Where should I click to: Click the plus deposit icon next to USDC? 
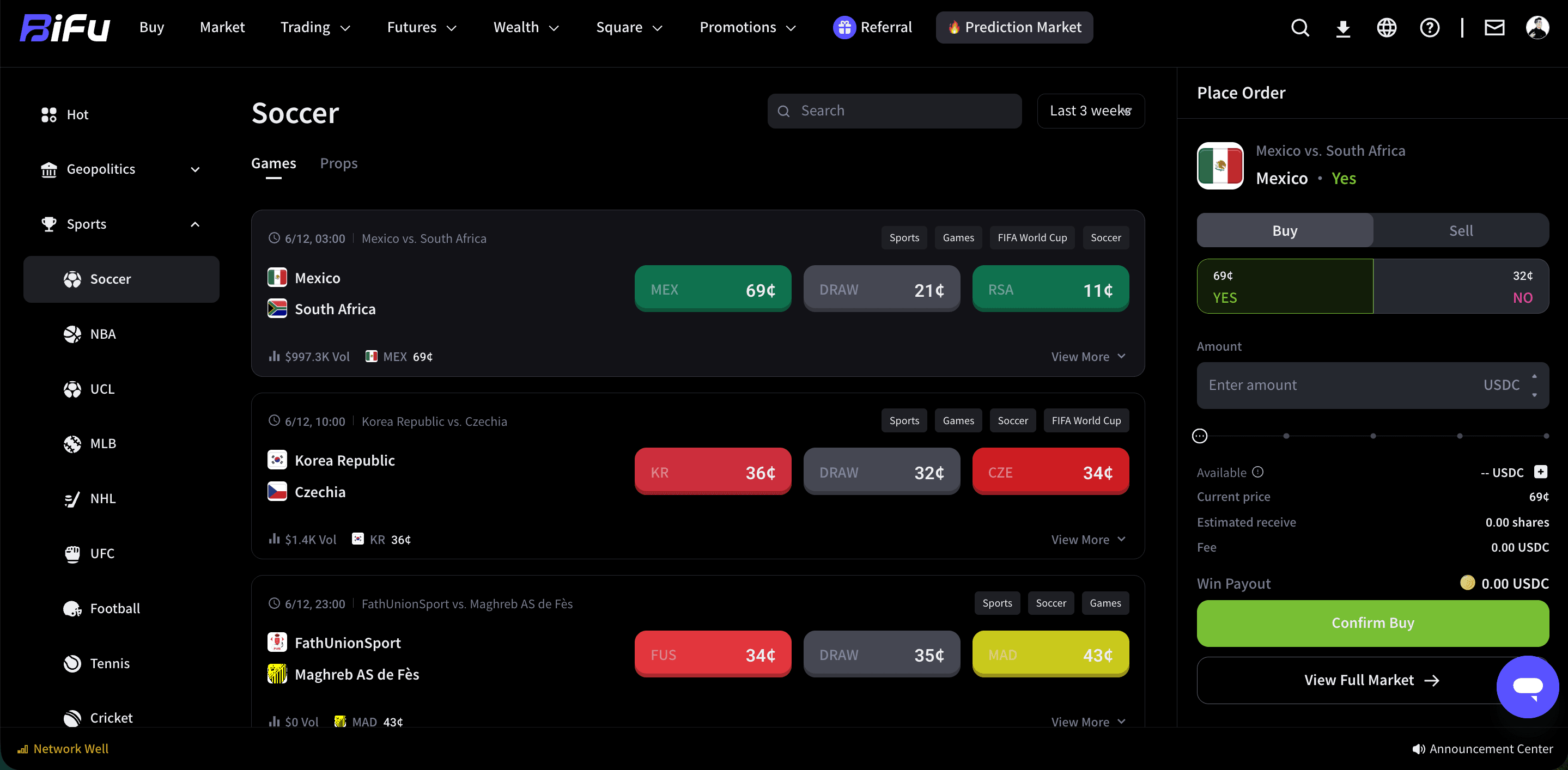click(1541, 472)
